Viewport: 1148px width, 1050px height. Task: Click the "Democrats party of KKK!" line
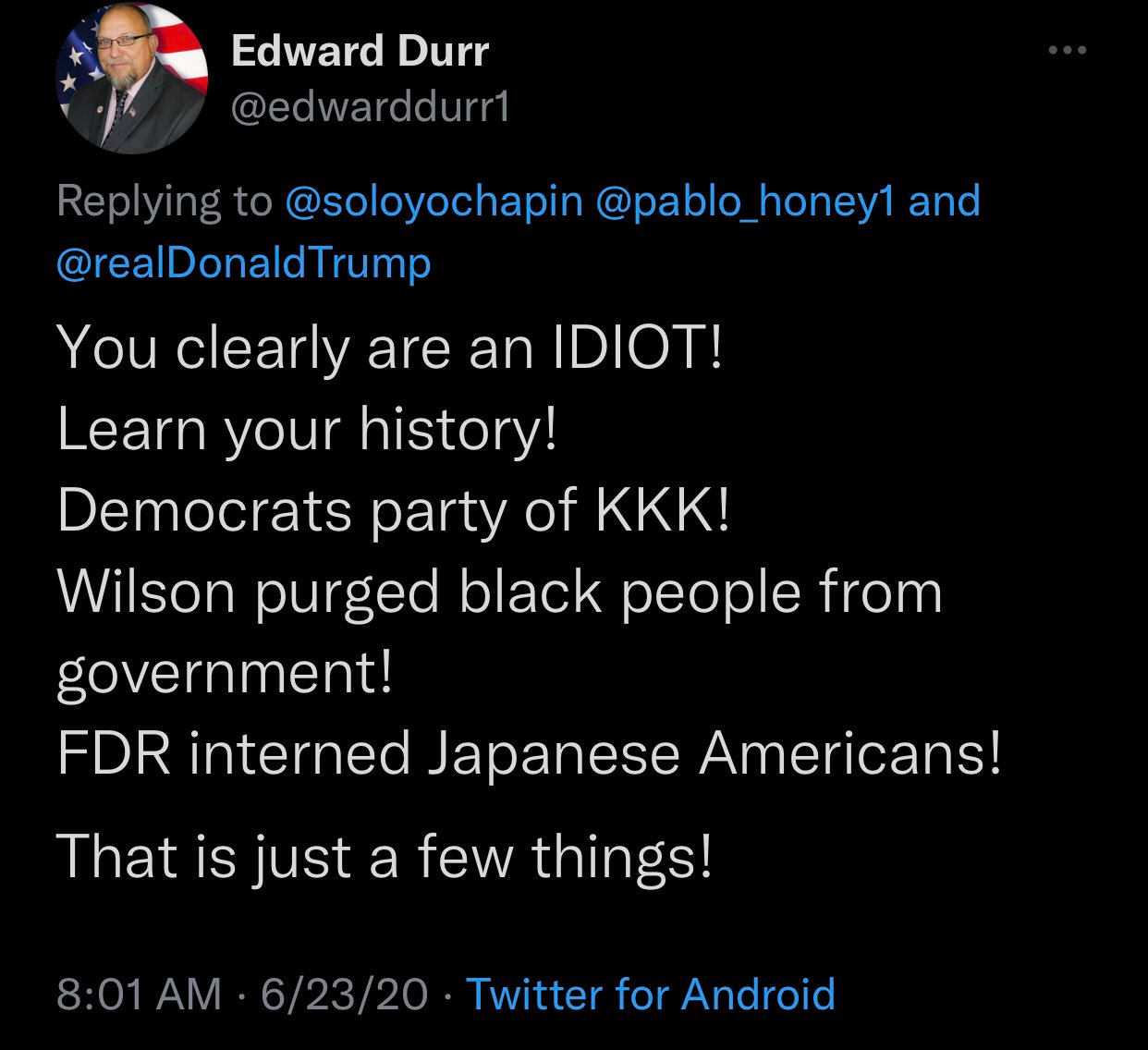tap(394, 510)
